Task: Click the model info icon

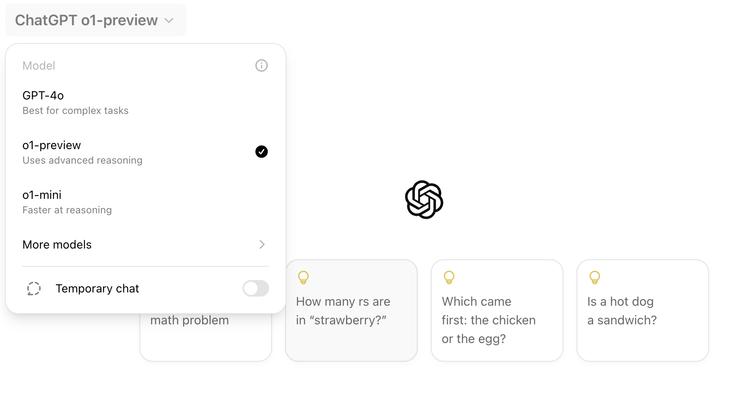Action: (261, 66)
